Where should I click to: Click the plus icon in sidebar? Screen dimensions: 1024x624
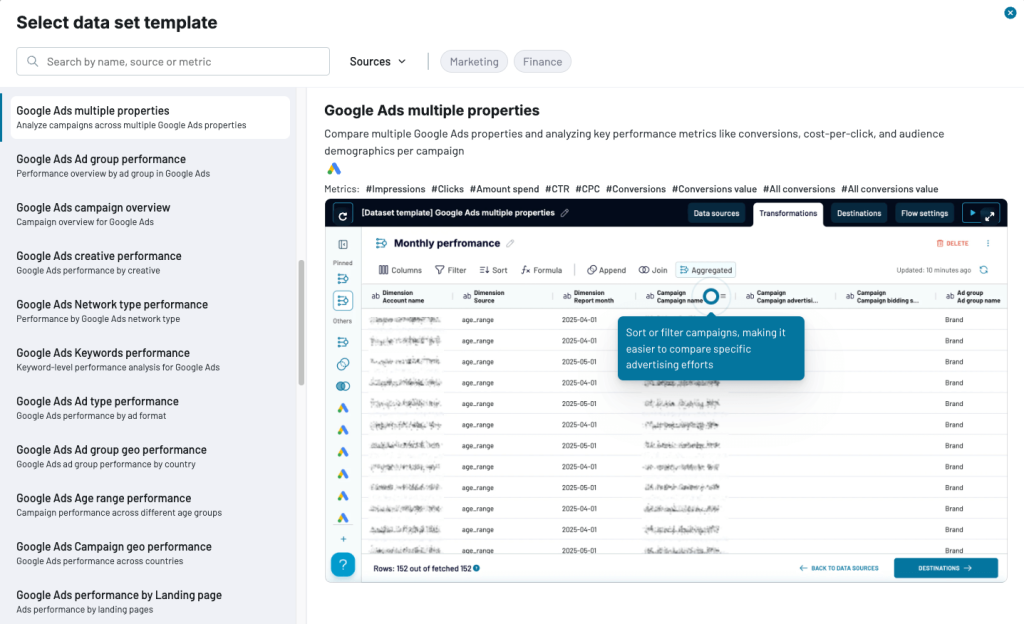pos(343,539)
